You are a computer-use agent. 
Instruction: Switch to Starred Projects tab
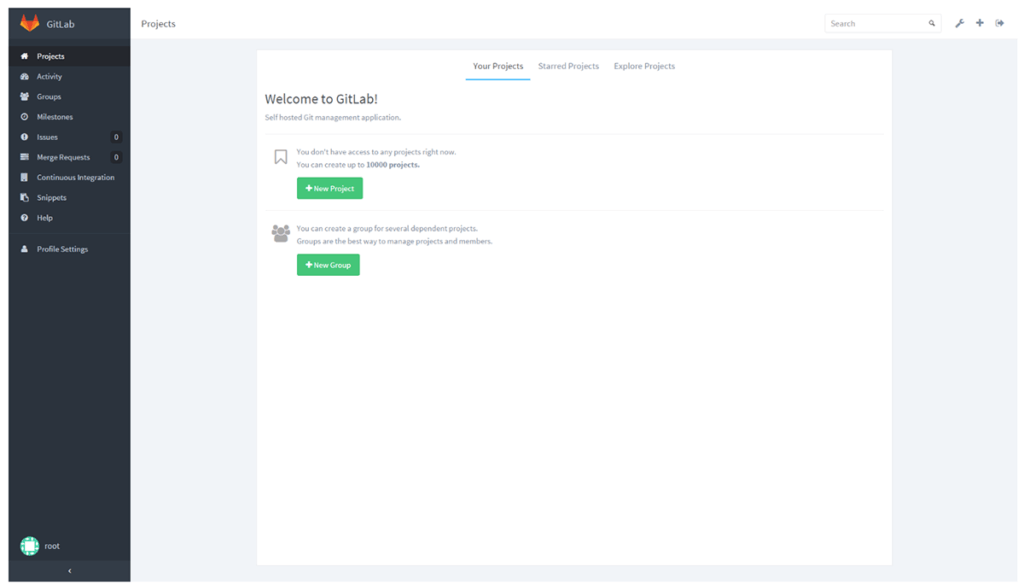pyautogui.click(x=568, y=66)
